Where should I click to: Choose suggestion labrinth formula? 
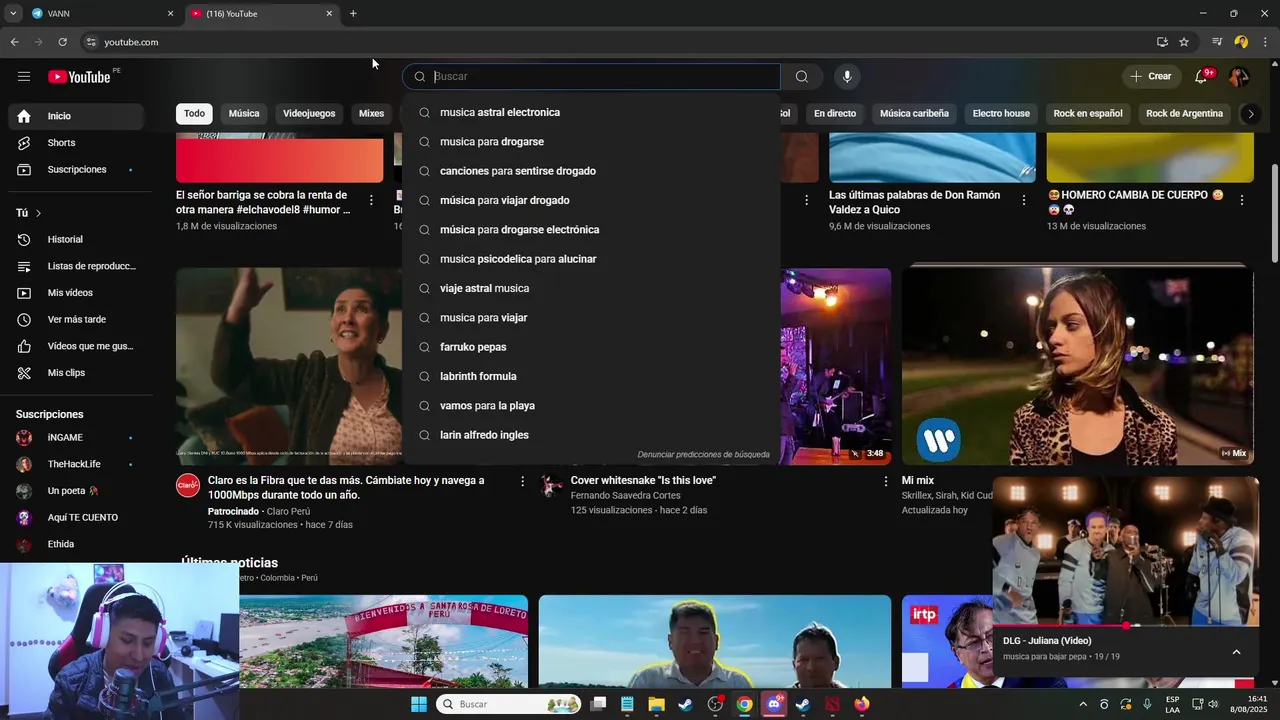pyautogui.click(x=591, y=377)
